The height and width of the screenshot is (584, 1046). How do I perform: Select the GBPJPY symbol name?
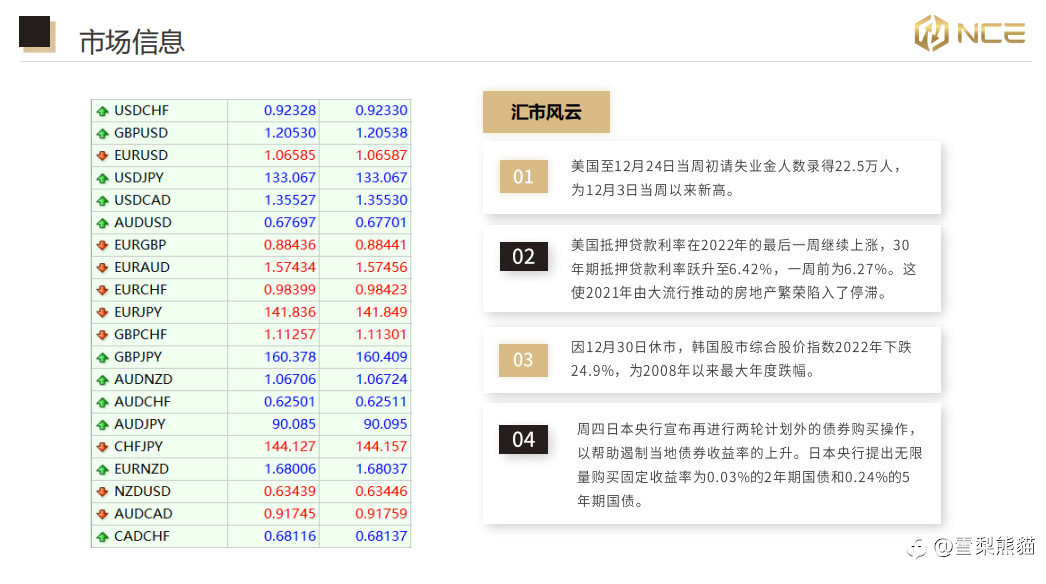coord(138,357)
